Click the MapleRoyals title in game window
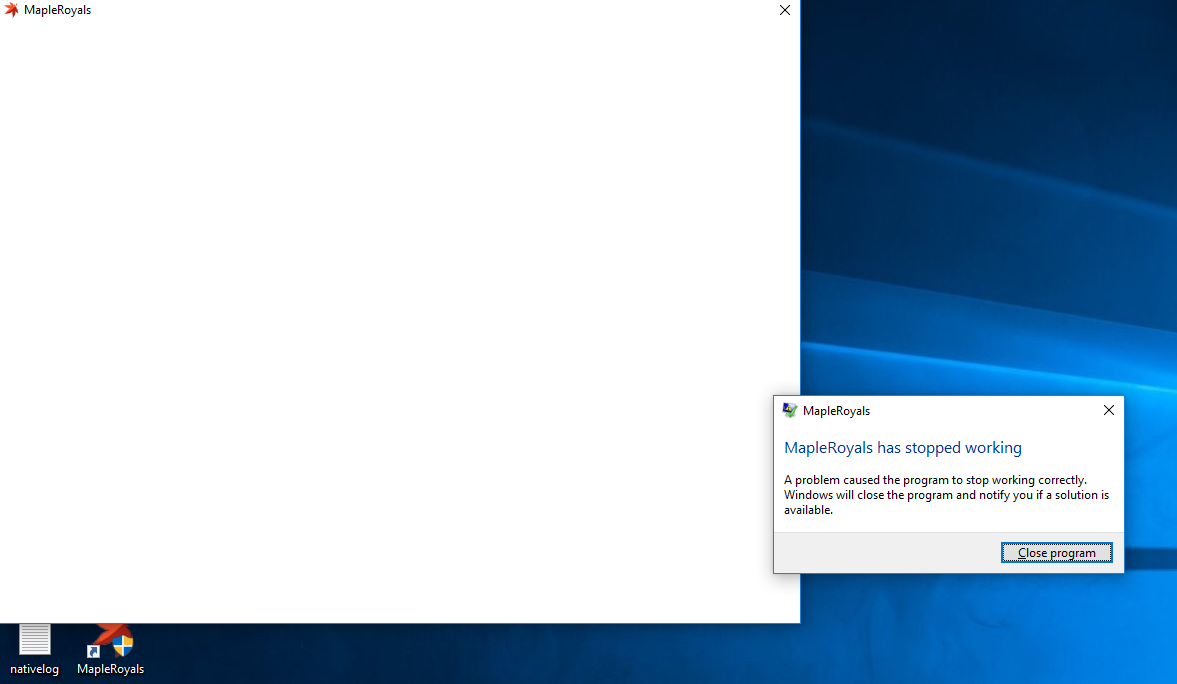1177x684 pixels. pos(57,10)
